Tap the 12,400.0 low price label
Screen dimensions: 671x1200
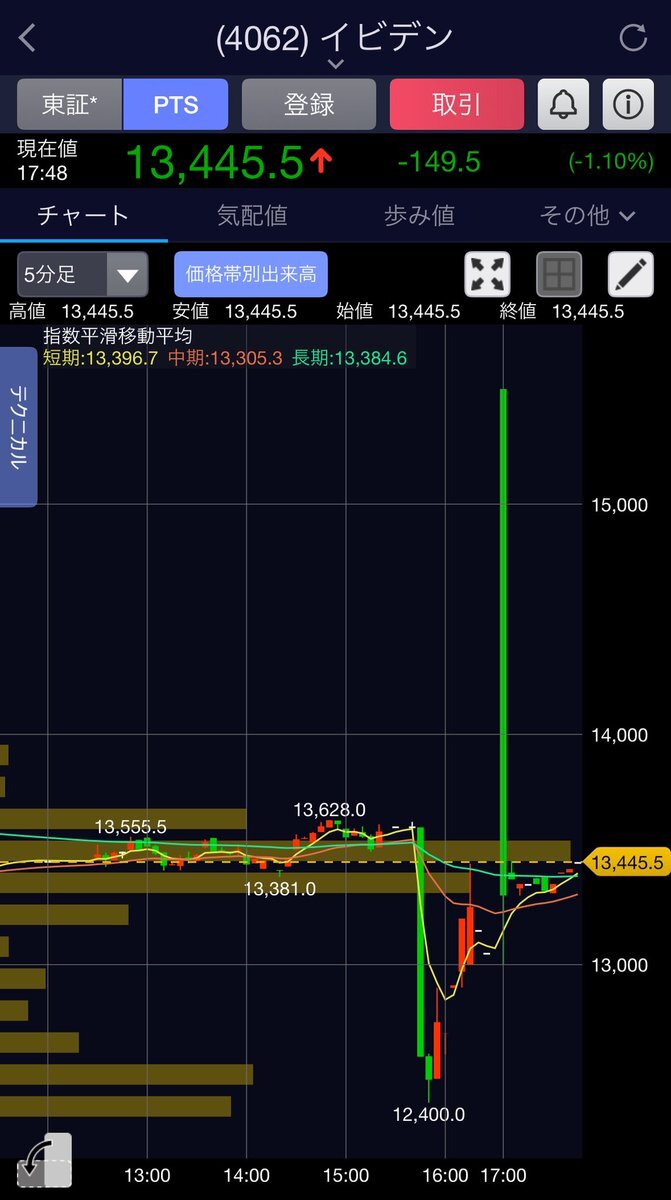[x=429, y=1114]
